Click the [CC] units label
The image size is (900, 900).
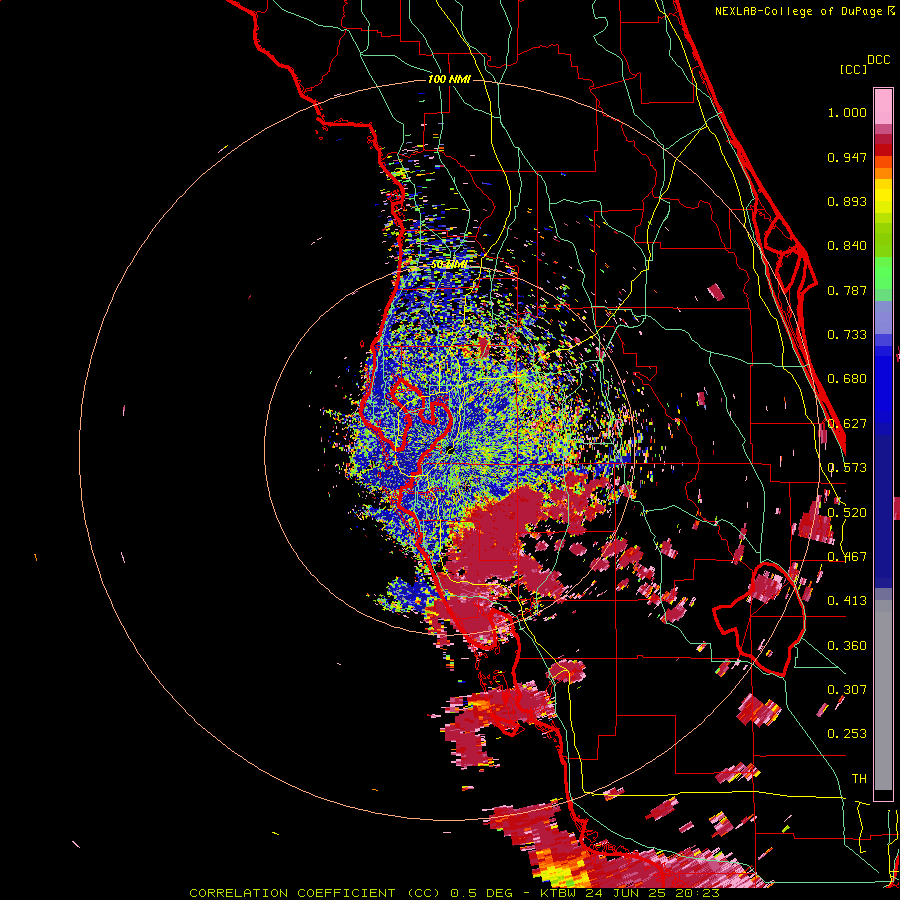coord(853,69)
